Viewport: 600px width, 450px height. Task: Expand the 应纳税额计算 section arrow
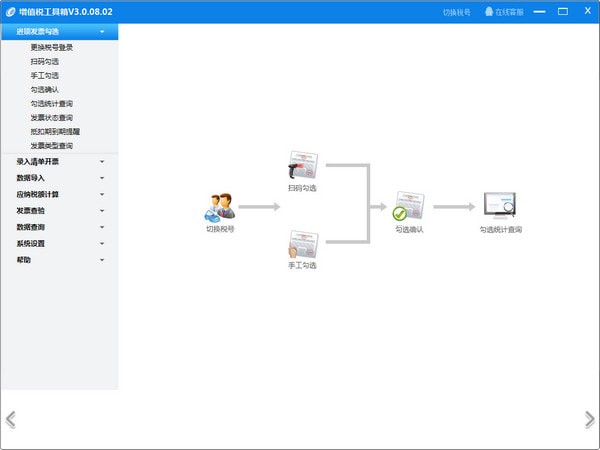click(102, 194)
